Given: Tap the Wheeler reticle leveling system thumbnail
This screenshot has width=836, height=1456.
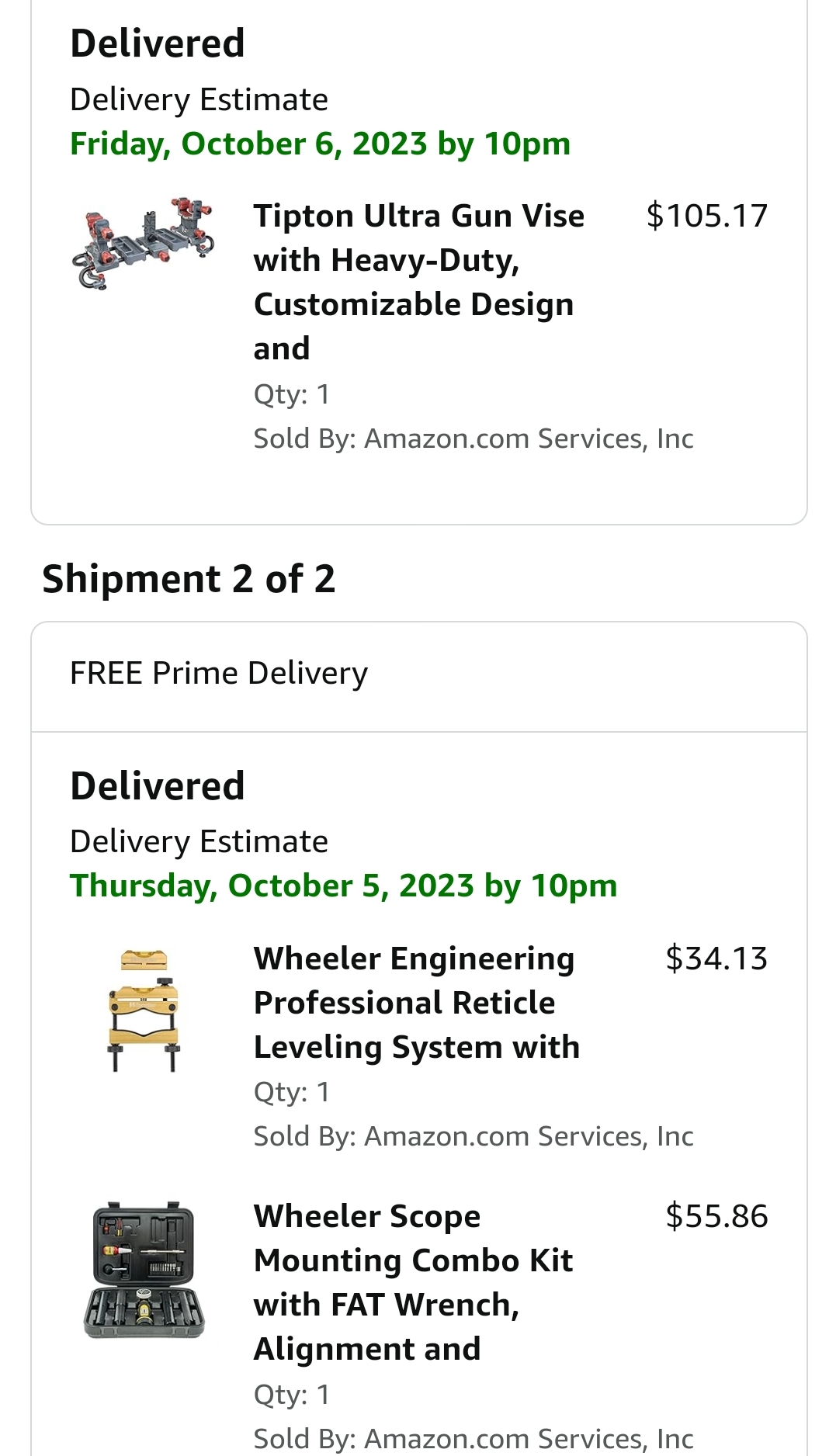Looking at the screenshot, I should 144,1010.
